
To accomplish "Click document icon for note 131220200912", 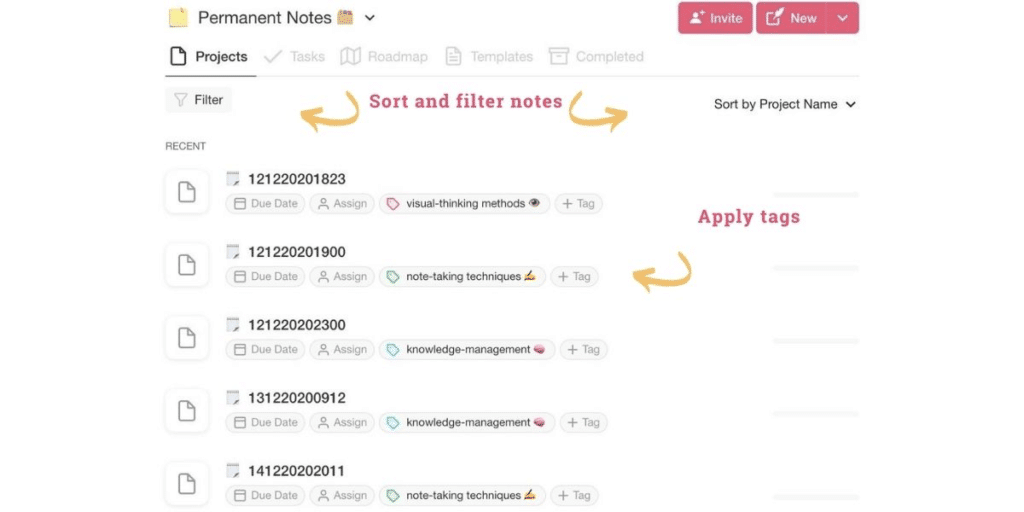I will click(187, 411).
